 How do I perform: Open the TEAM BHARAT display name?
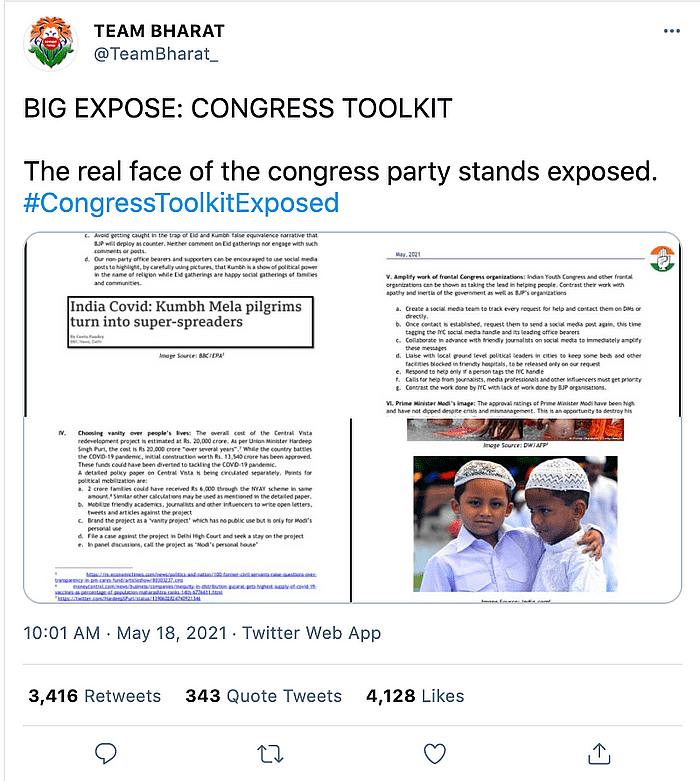coord(159,31)
